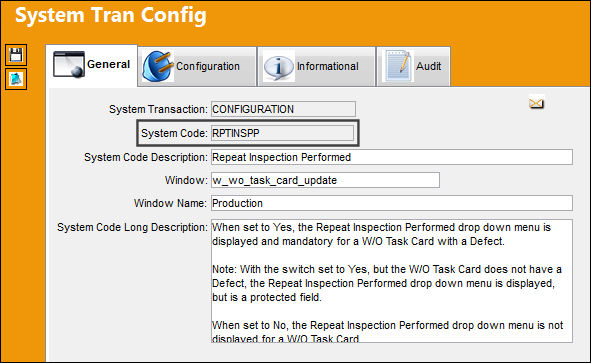Open the Audit tab
Image resolution: width=591 pixels, height=363 pixels.
pyautogui.click(x=413, y=66)
